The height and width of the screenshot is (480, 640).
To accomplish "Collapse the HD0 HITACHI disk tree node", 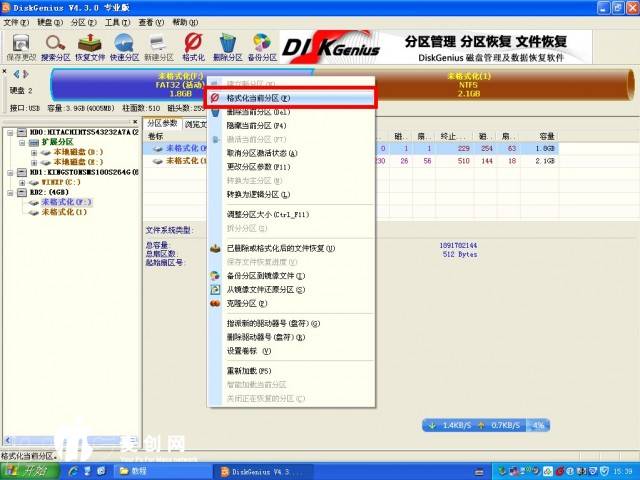I will tap(9, 132).
